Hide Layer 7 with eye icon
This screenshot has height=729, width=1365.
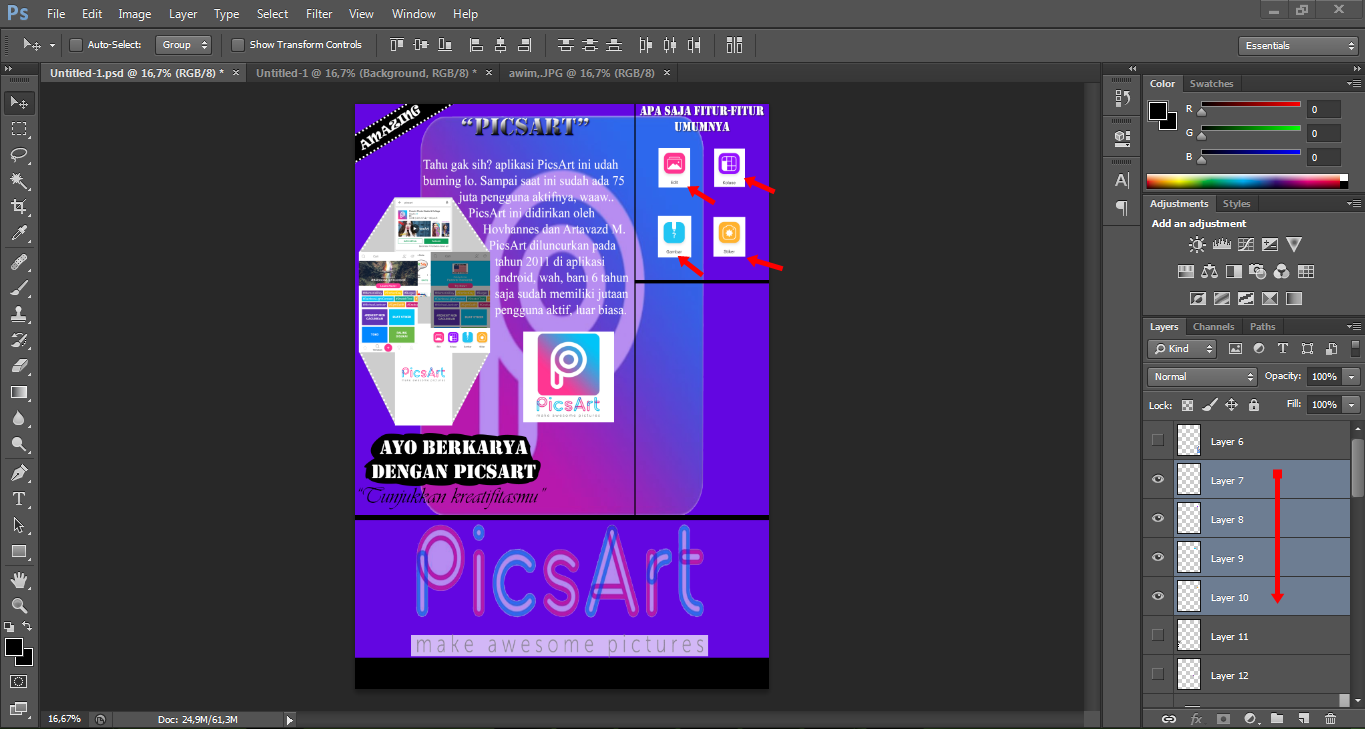1158,480
